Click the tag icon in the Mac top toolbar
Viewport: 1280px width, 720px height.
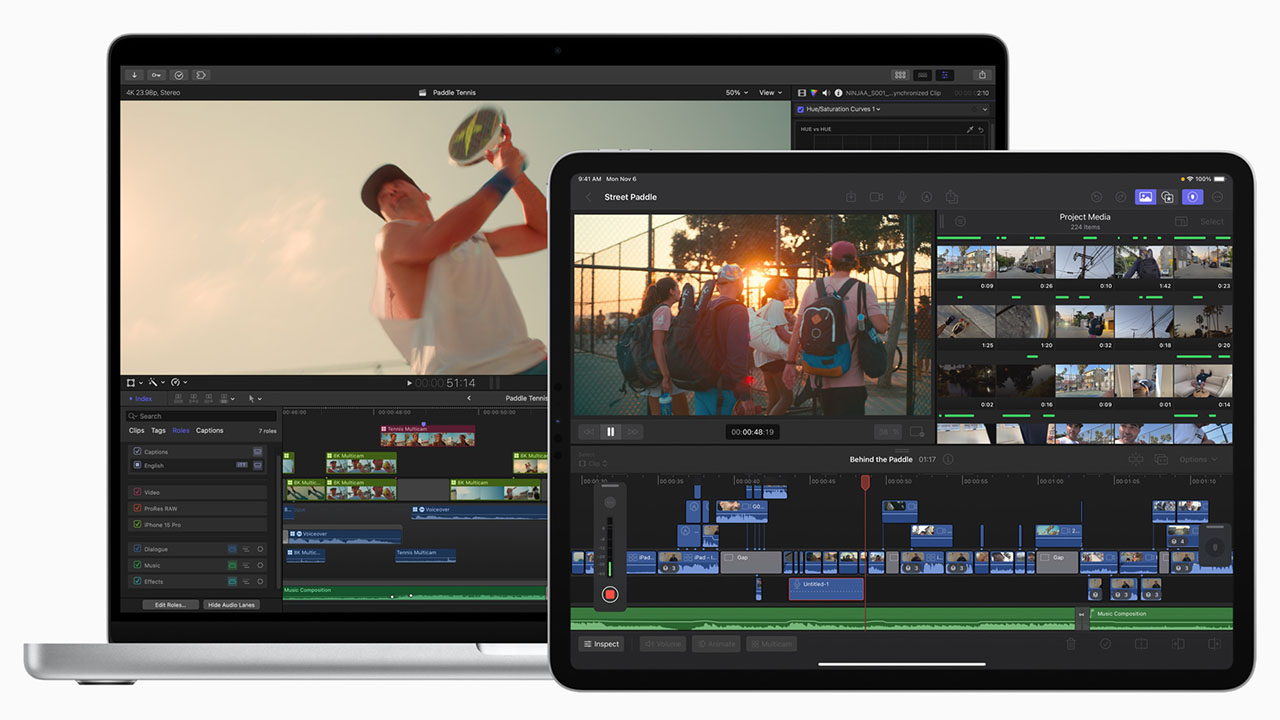click(x=201, y=75)
